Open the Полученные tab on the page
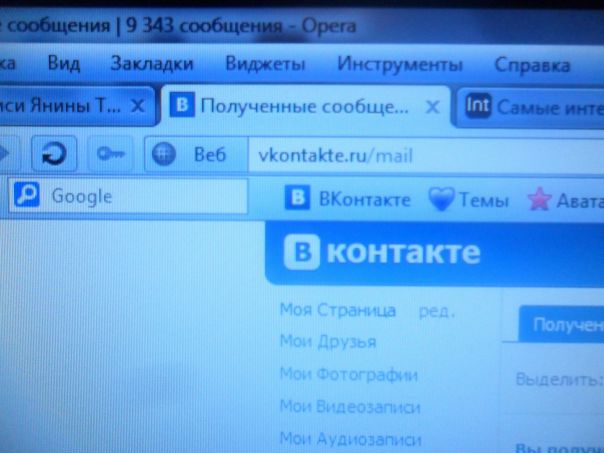Viewport: 604px width, 453px height. pos(562,324)
